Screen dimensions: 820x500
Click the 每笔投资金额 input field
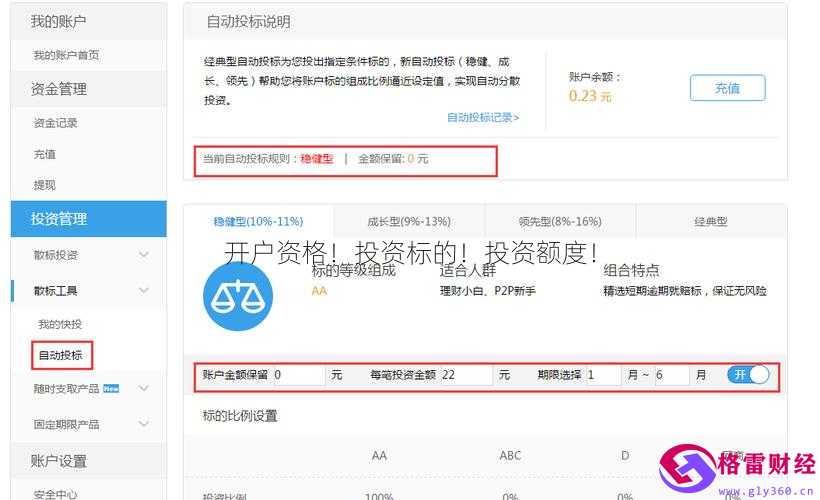pyautogui.click(x=465, y=375)
